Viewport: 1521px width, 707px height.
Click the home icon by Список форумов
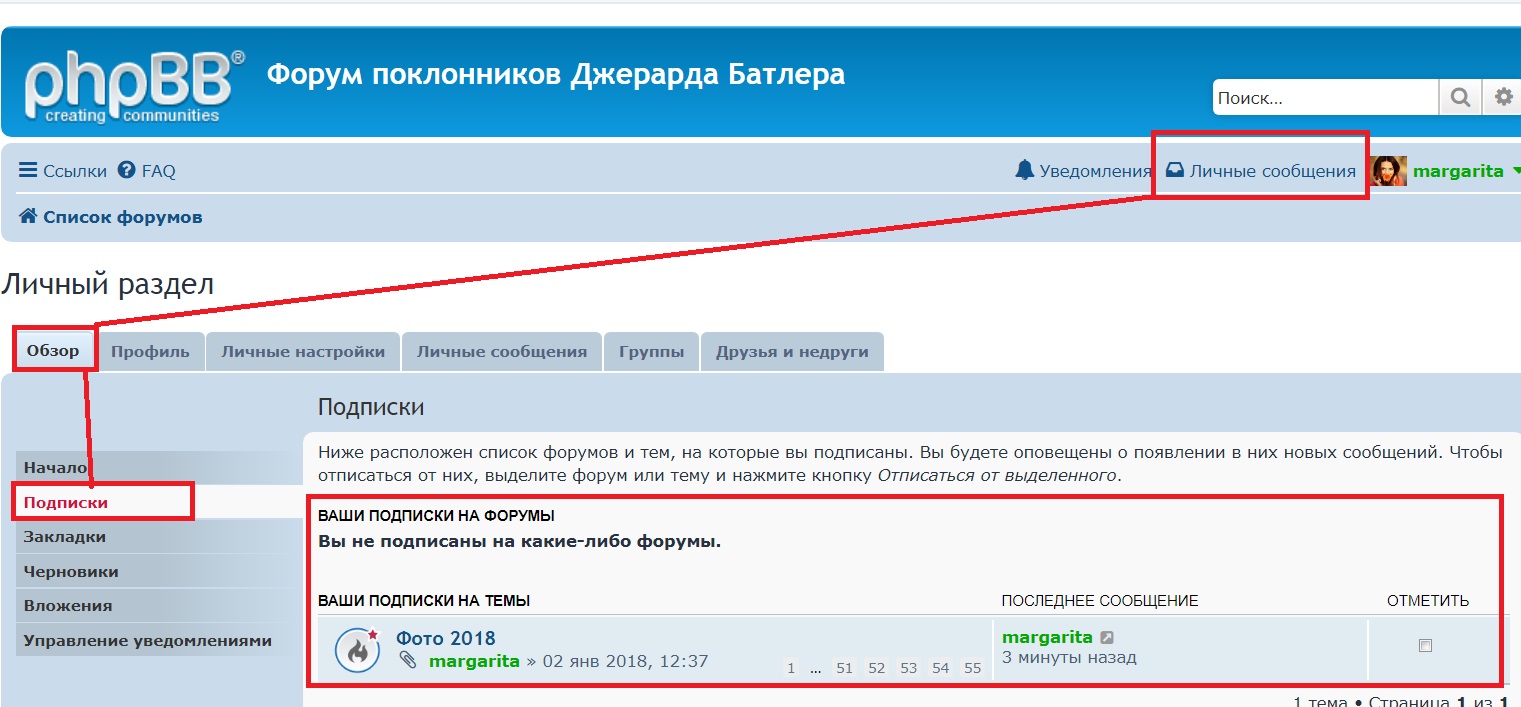point(28,217)
